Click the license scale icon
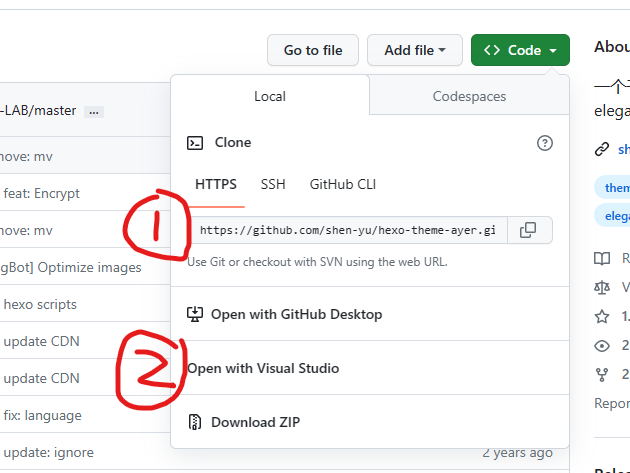 [602, 287]
